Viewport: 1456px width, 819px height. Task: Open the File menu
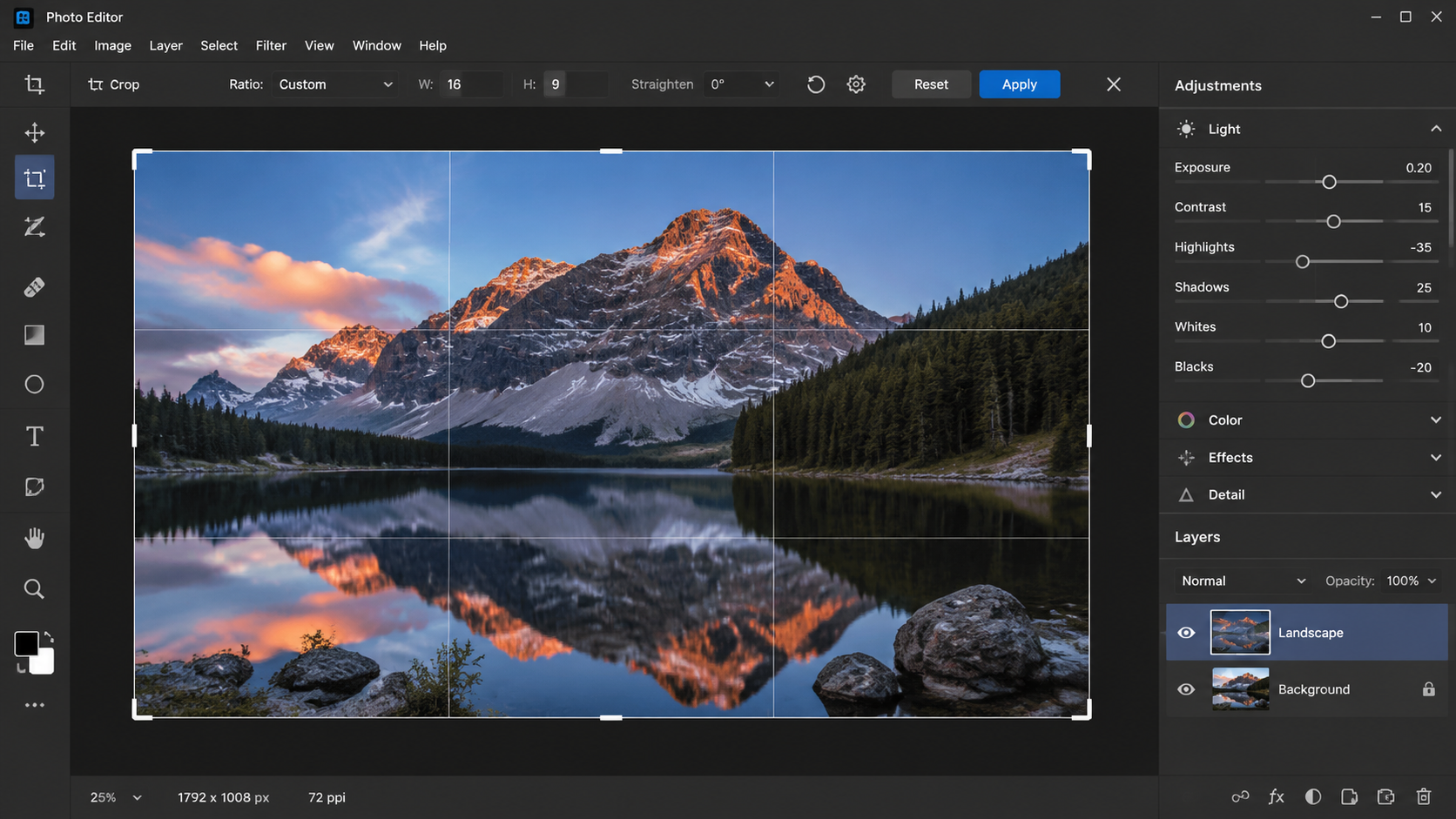[24, 45]
